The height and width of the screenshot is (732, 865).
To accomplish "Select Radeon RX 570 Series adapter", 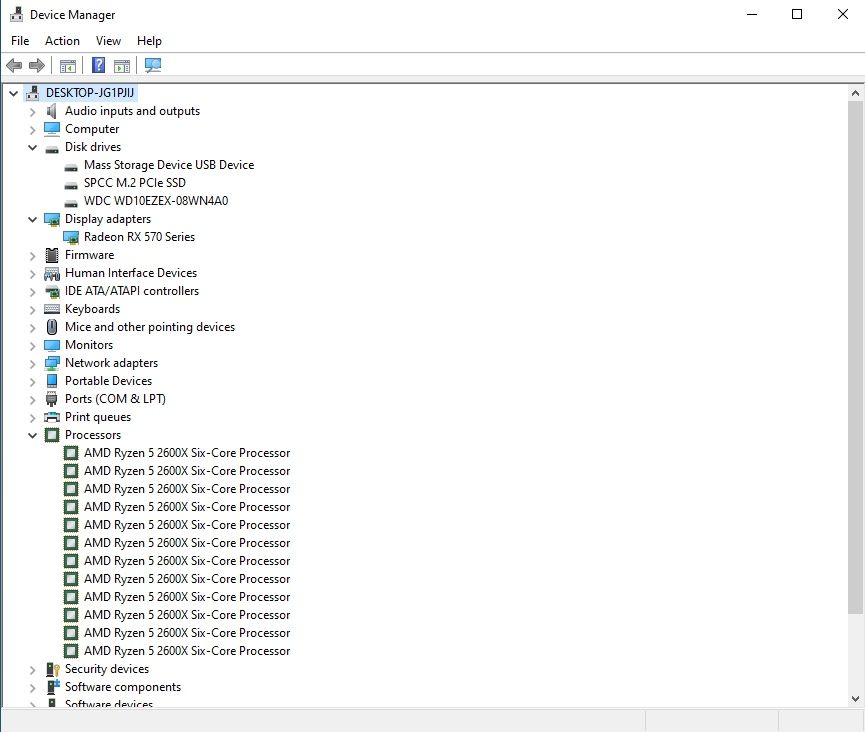I will pos(140,237).
